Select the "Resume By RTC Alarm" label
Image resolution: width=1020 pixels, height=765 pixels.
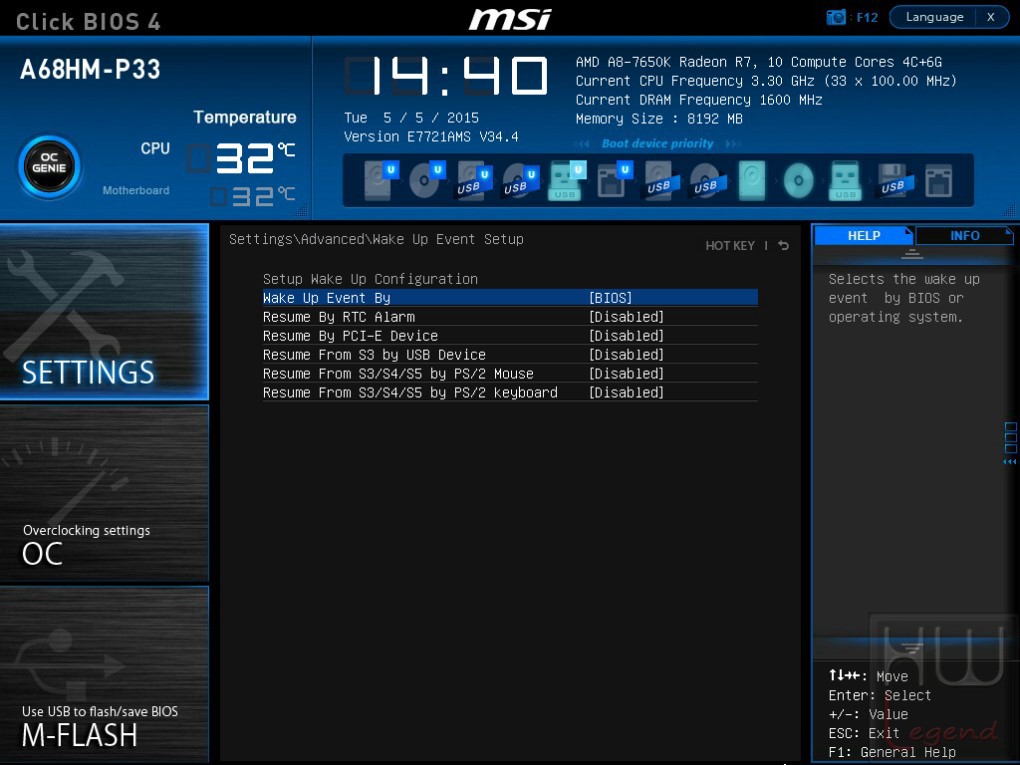click(339, 317)
